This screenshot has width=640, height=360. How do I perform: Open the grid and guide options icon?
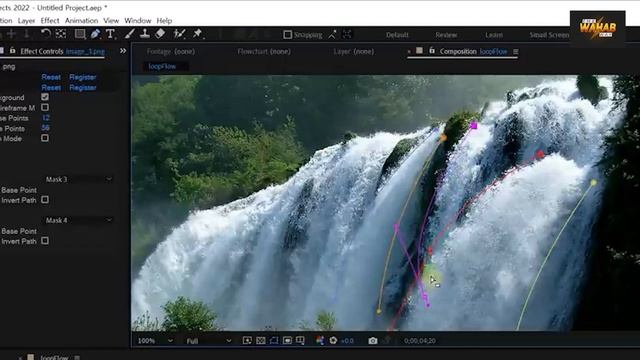pos(300,340)
